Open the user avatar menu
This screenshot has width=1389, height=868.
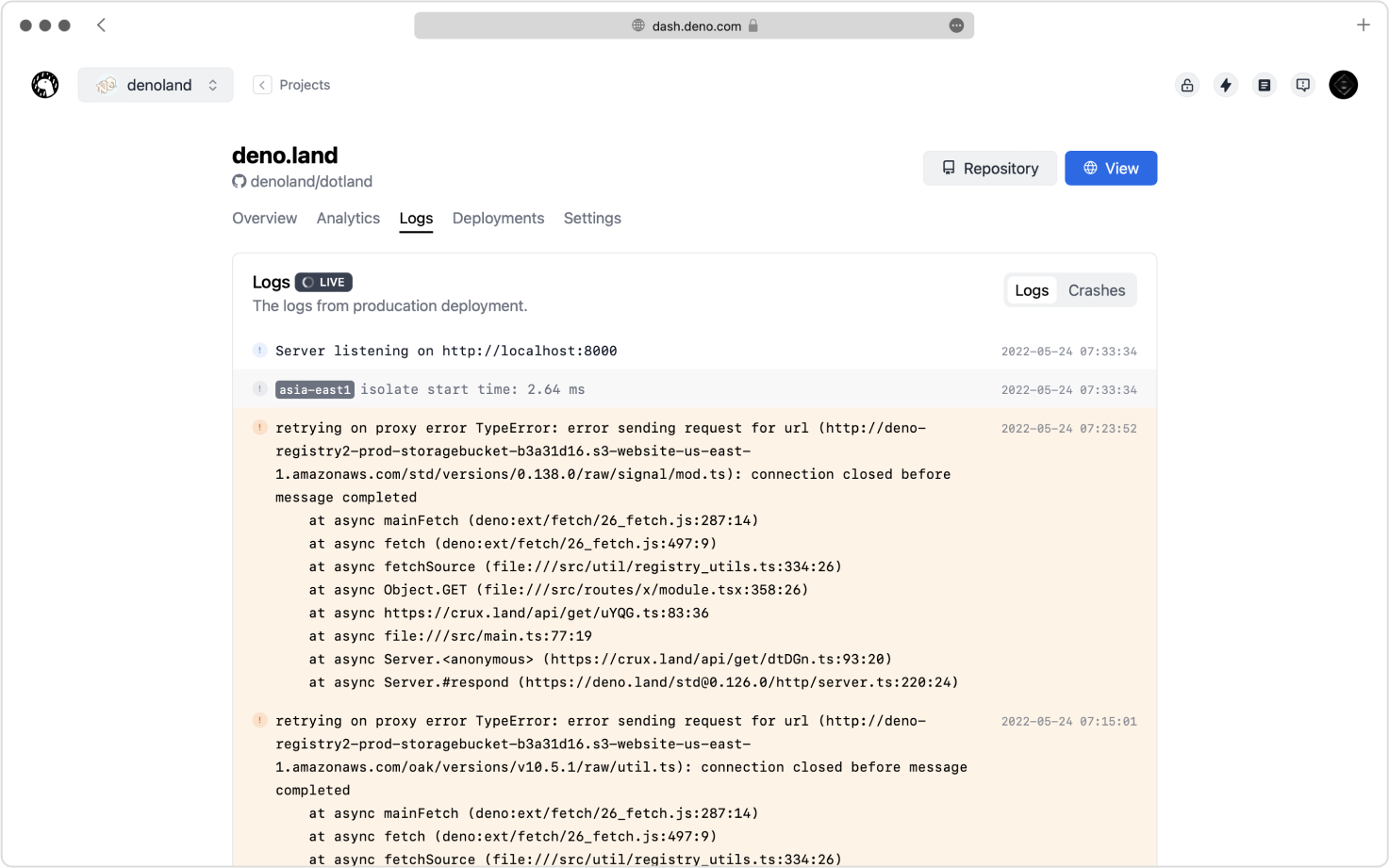(x=1343, y=84)
